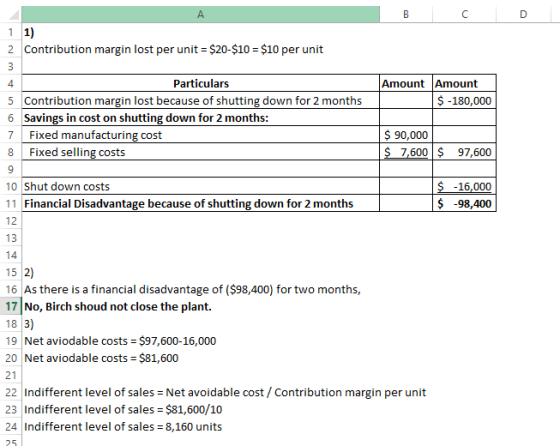Click the 'Particulars' header cell
This screenshot has width=560, height=446.
pyautogui.click(x=201, y=84)
